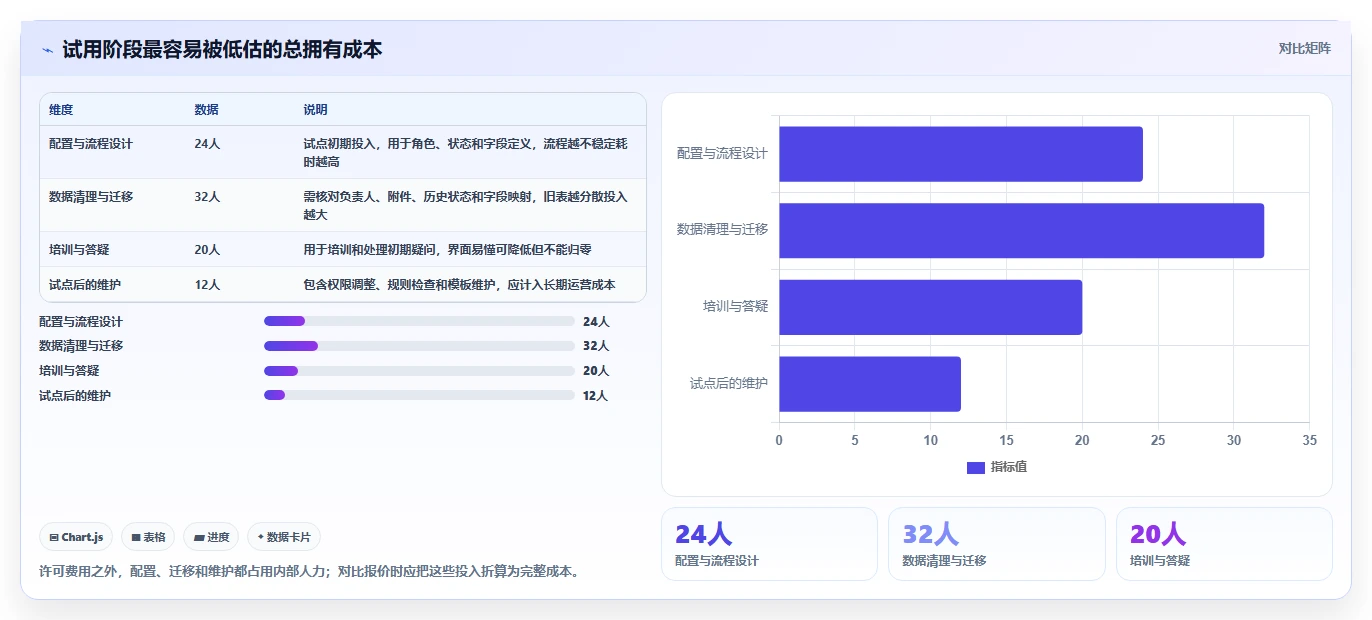Click the 表格 tag icon
1372x620 pixels.
pos(136,537)
